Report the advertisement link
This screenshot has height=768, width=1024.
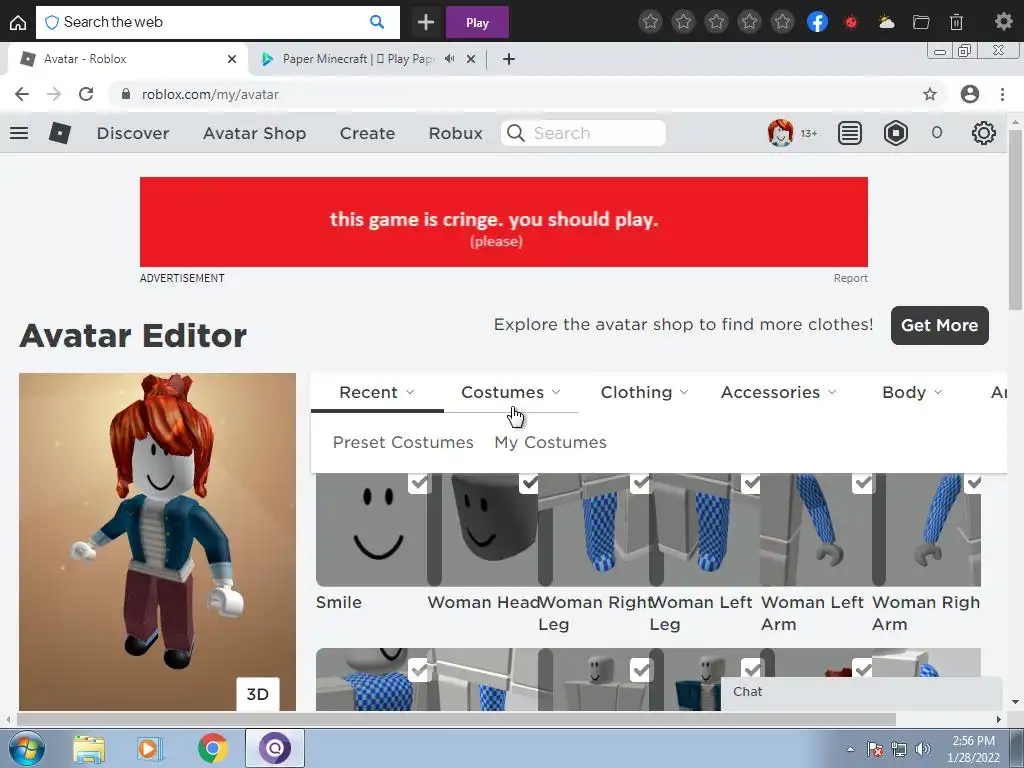(850, 278)
